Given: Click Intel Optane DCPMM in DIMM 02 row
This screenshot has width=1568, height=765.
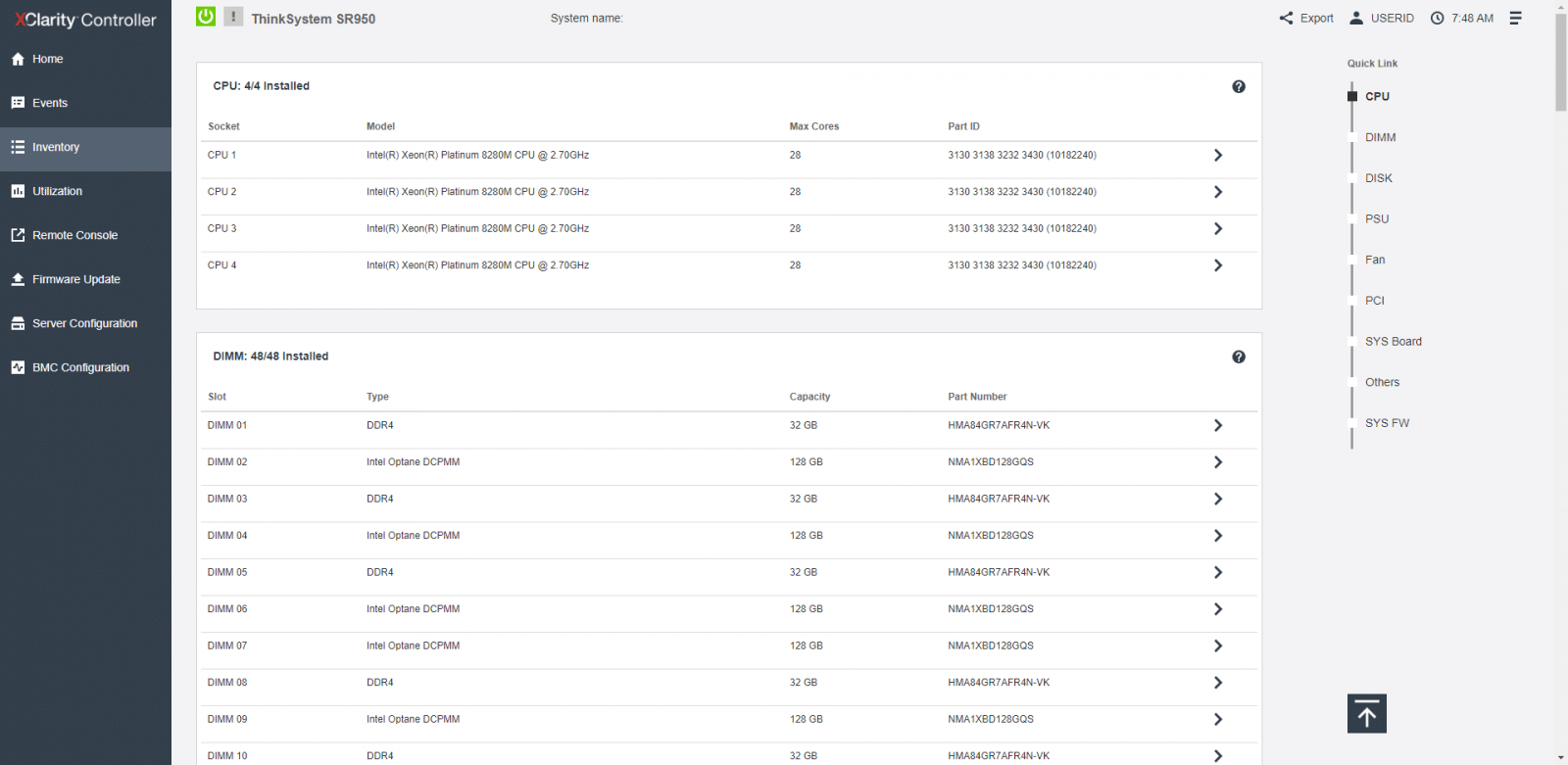Looking at the screenshot, I should tap(413, 462).
